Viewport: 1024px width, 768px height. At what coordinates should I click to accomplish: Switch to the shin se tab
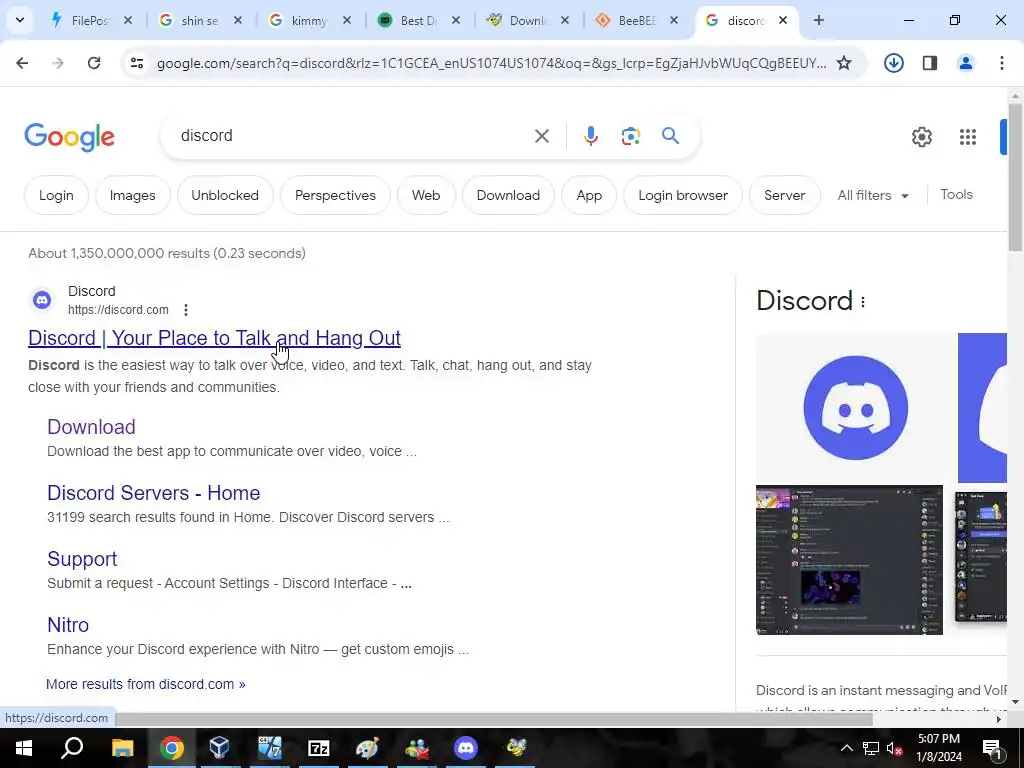[201, 20]
